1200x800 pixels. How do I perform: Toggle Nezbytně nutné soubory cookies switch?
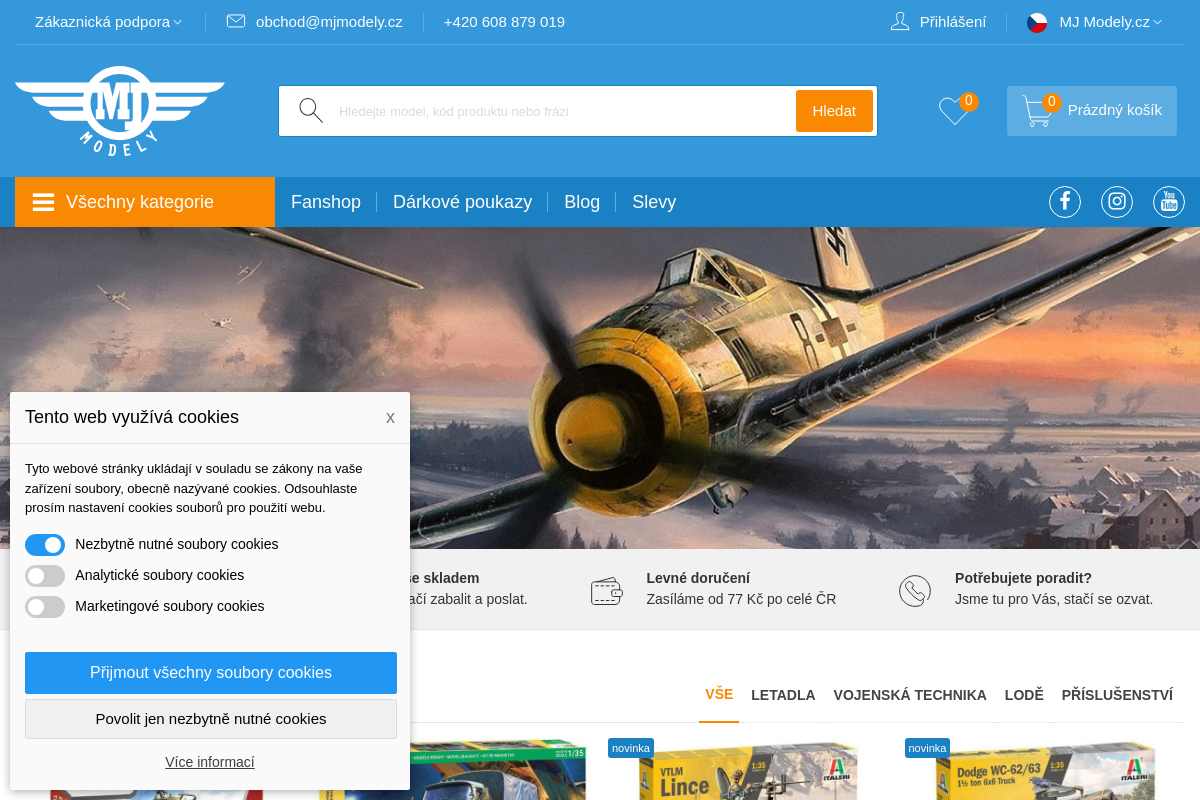coord(45,545)
